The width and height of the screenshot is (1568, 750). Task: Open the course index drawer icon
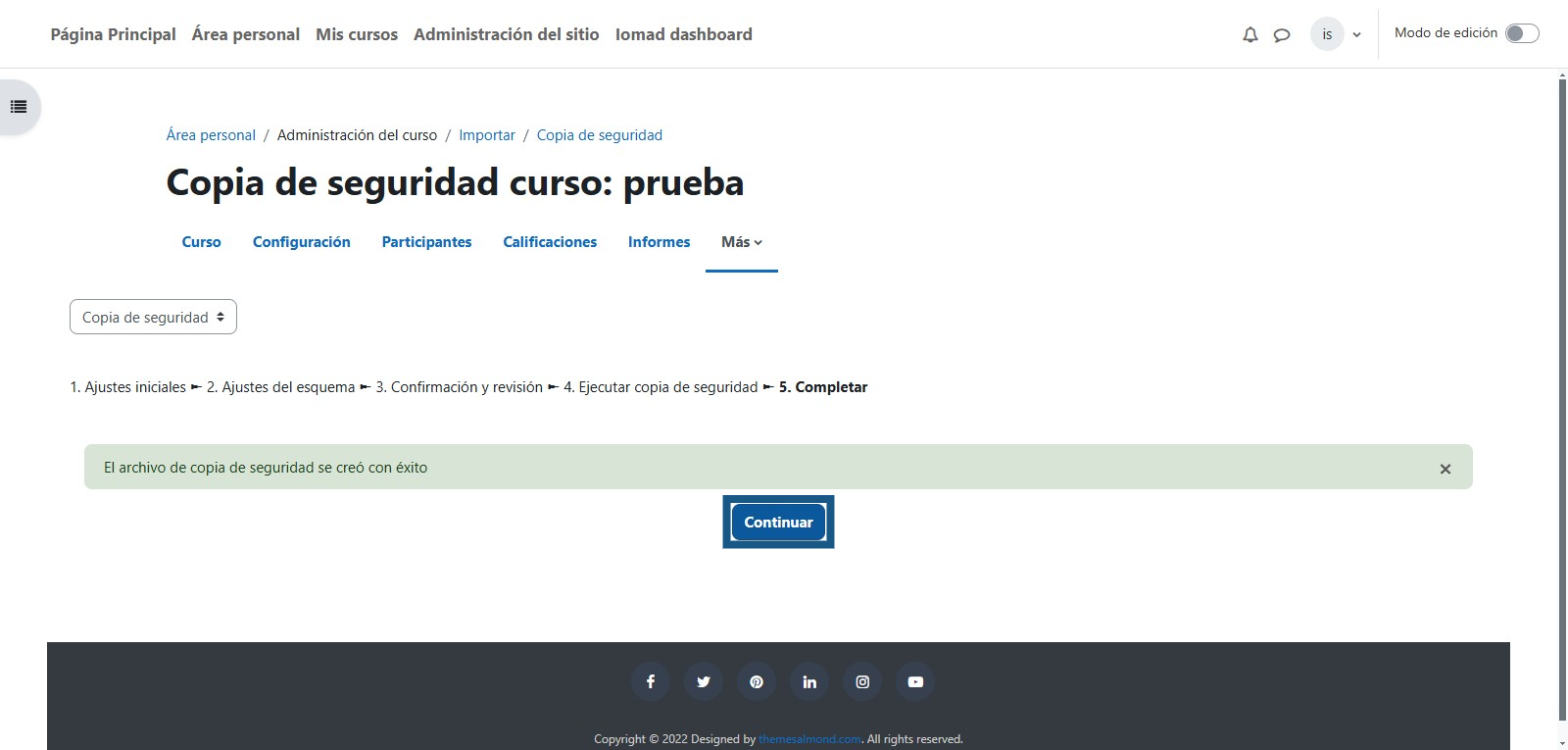tap(19, 107)
